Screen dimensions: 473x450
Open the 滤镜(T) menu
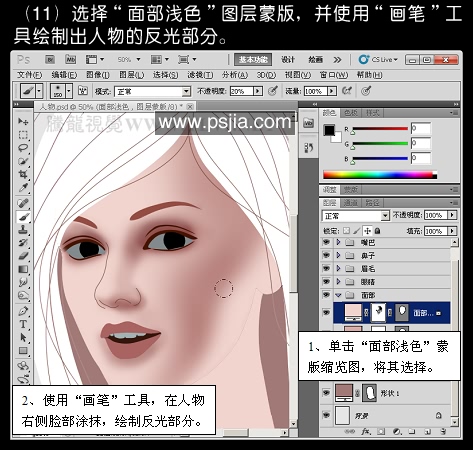pos(200,75)
